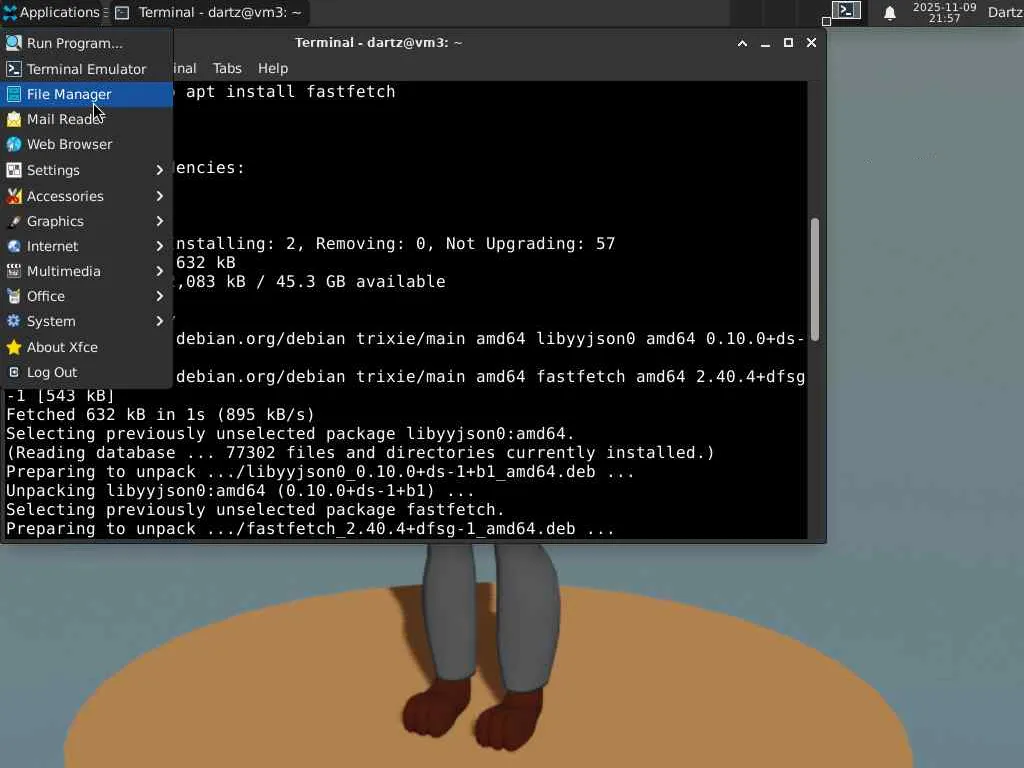Click 'Selecting previously unselected package libyyjson0:amd64.' line
The image size is (1024, 768).
tap(291, 434)
